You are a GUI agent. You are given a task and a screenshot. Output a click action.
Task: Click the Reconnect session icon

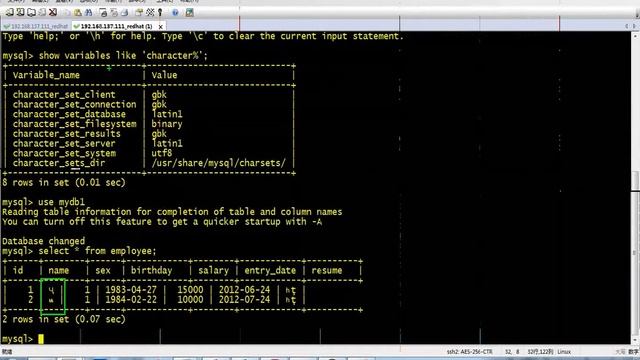42,12
